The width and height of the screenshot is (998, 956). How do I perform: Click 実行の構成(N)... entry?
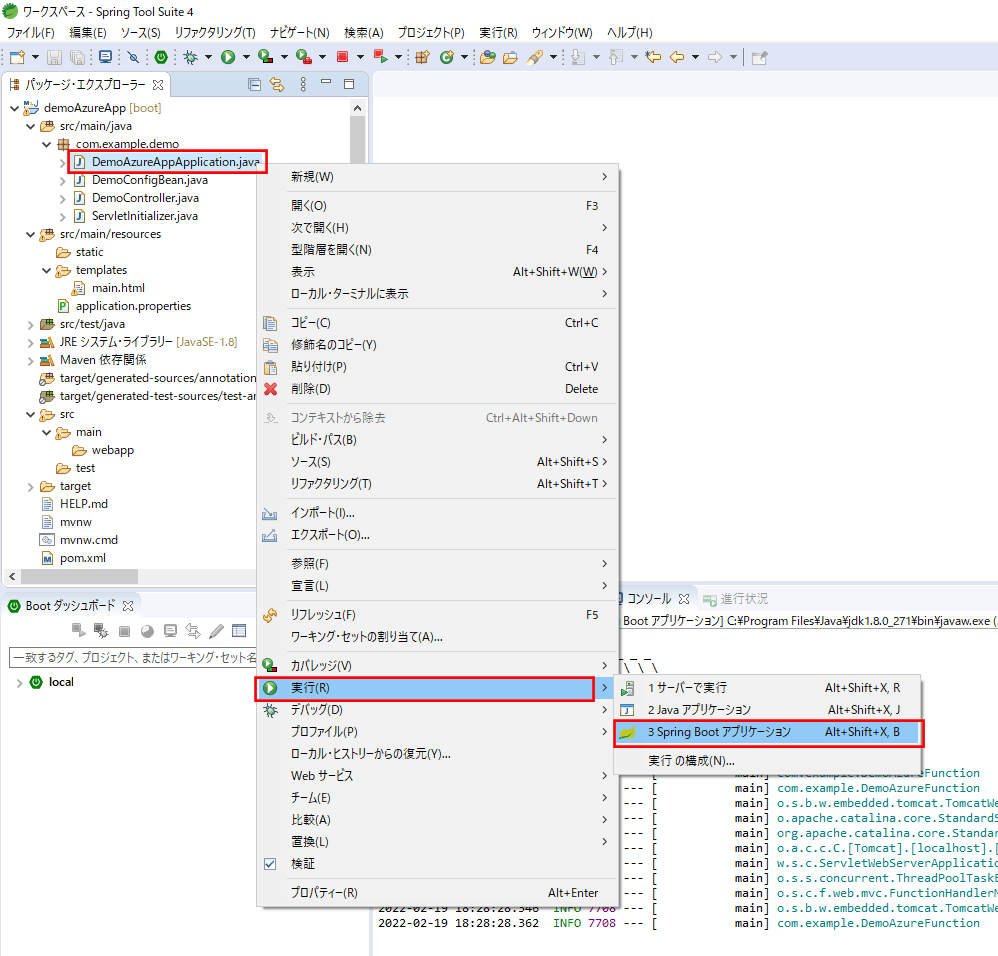pos(768,761)
